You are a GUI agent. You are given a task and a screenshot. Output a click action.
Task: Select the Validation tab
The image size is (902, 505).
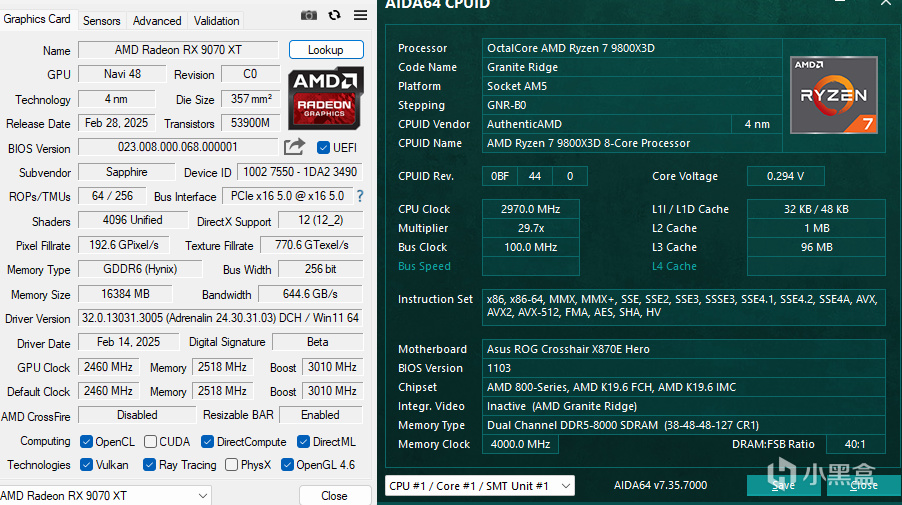(217, 21)
